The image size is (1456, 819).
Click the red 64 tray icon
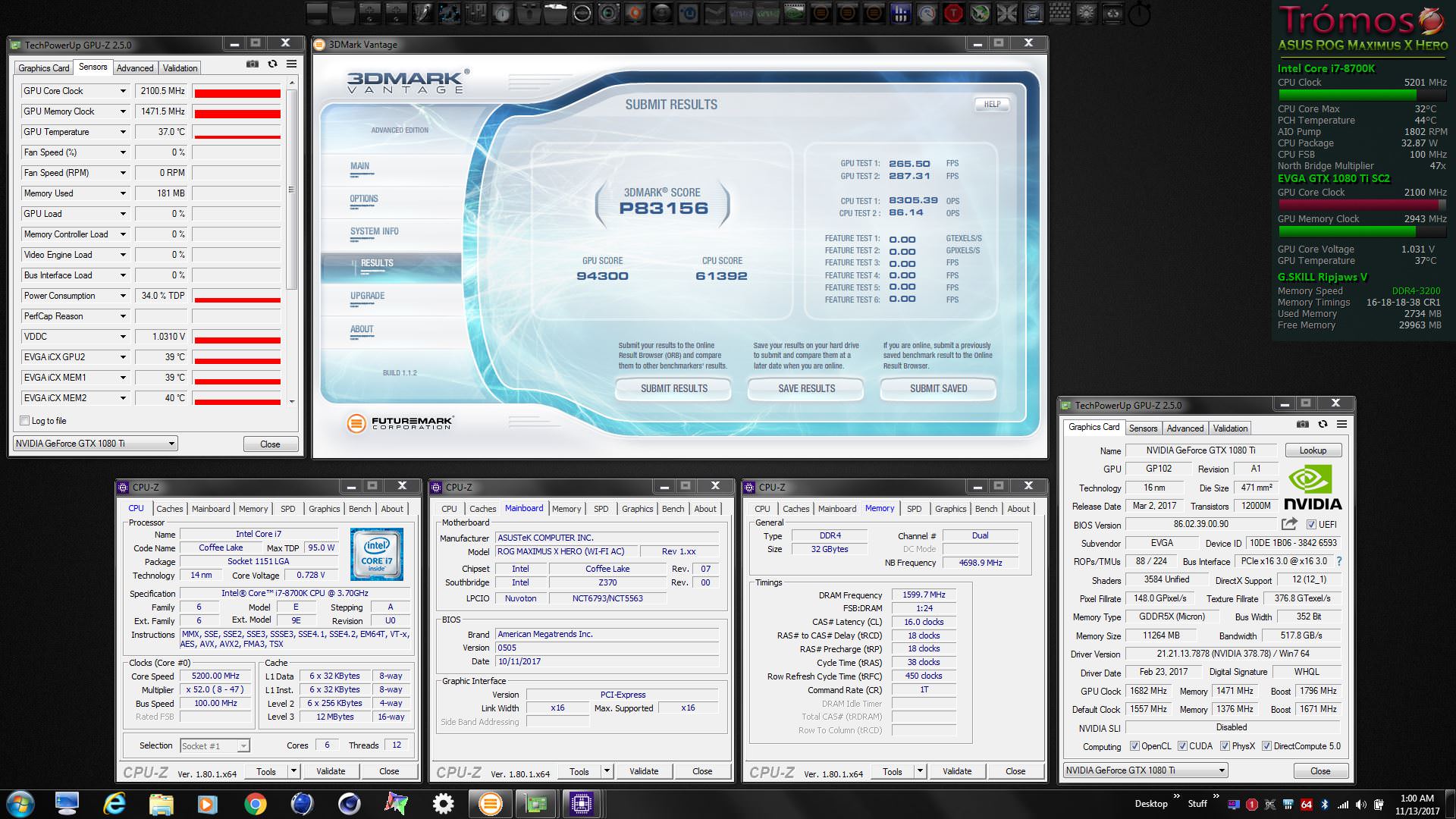tap(1307, 805)
